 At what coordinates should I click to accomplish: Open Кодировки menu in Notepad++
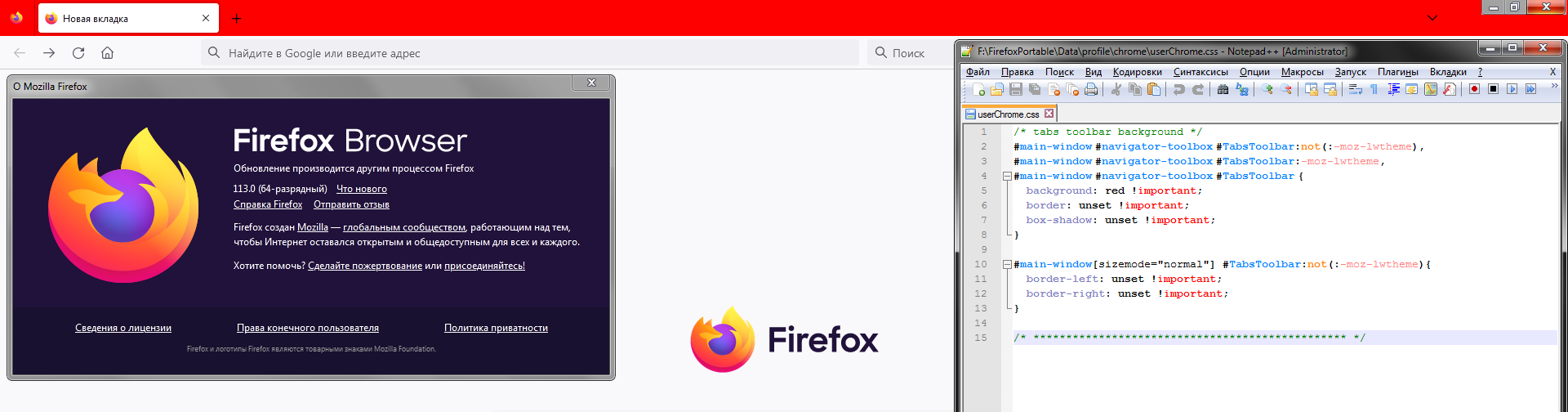pyautogui.click(x=1137, y=72)
